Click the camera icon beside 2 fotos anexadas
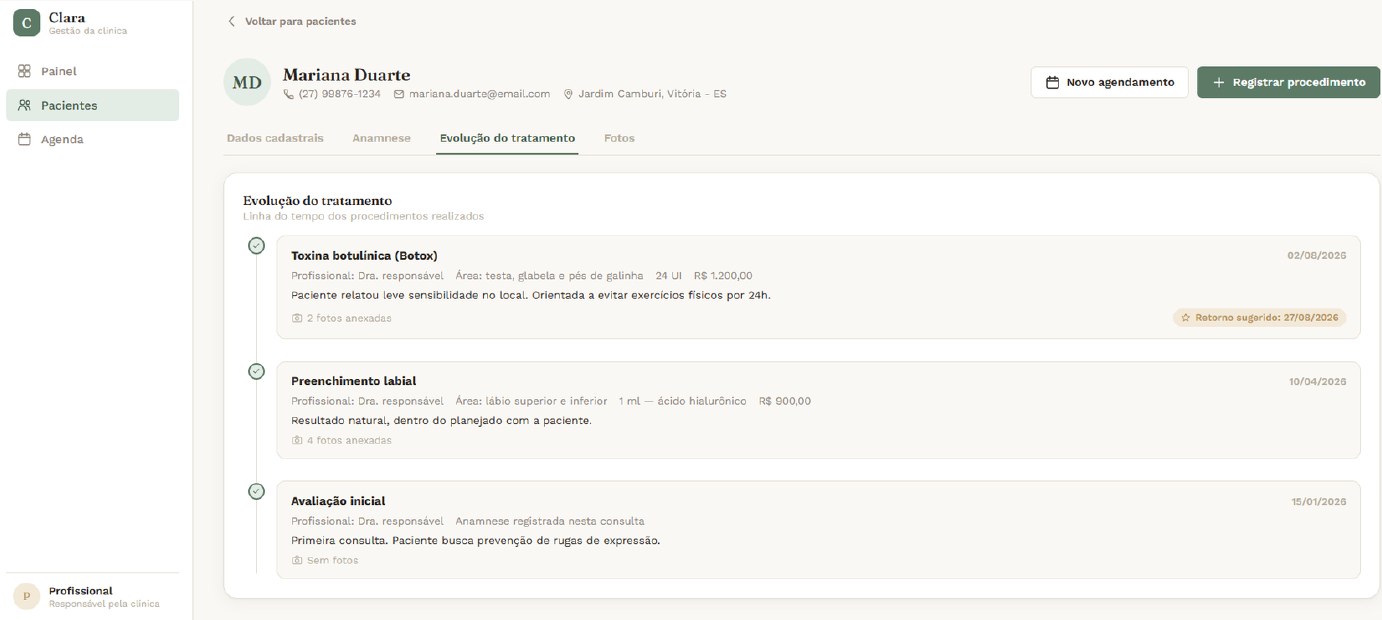The height and width of the screenshot is (620, 1382). [x=297, y=318]
